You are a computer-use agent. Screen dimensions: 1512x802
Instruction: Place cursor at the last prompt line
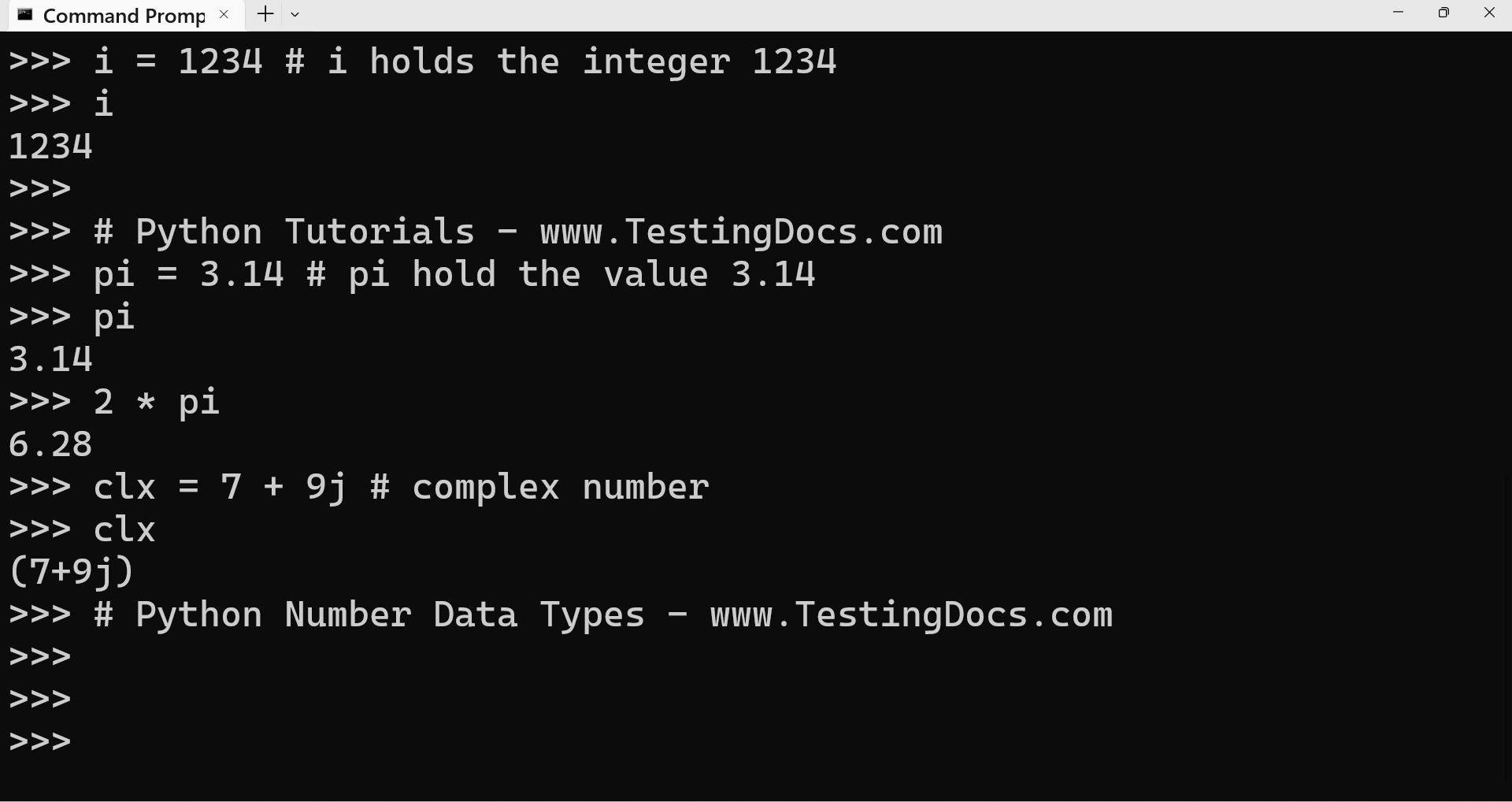tap(39, 741)
